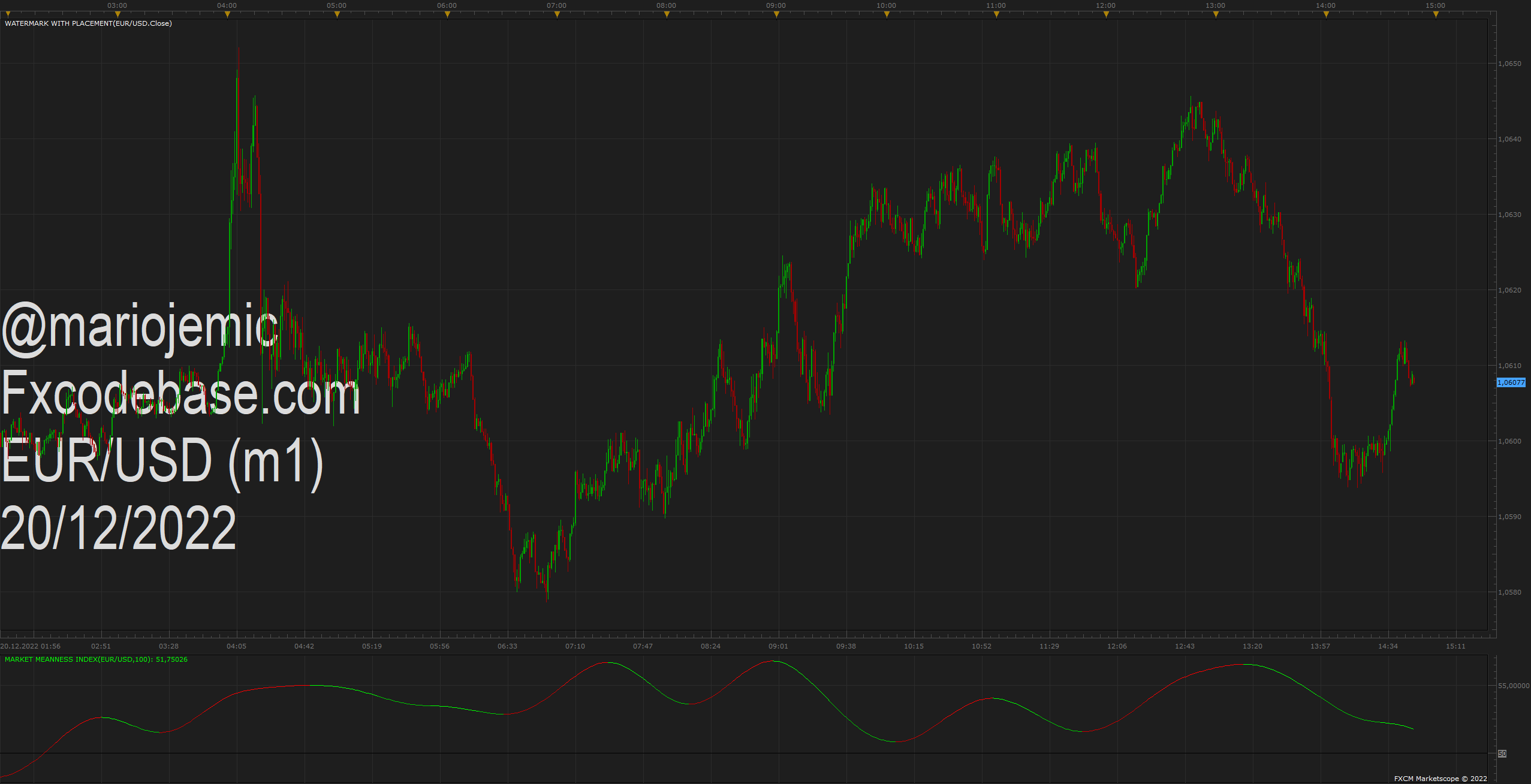Click the 06:33 time axis label
The image size is (1531, 784).
(507, 646)
